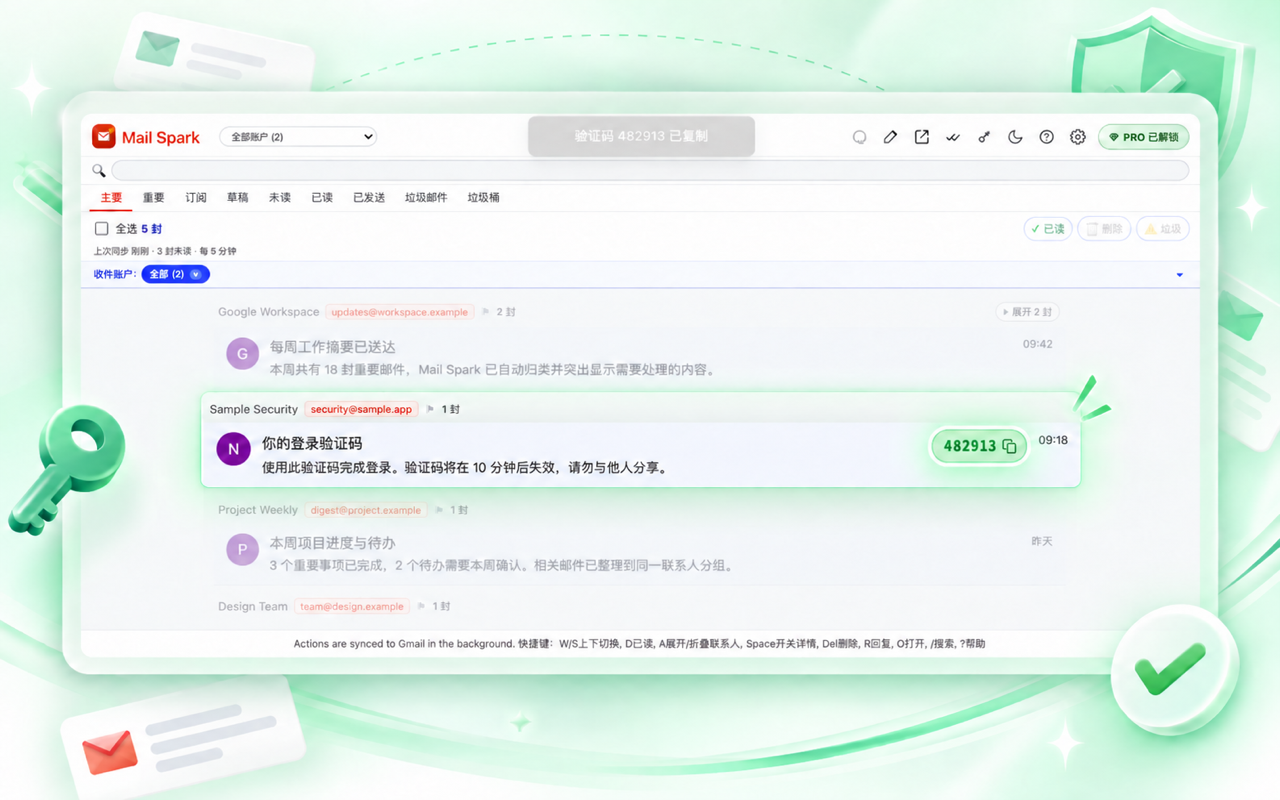Click the security@sample.app address tag
Image resolution: width=1280 pixels, height=800 pixels.
(361, 409)
